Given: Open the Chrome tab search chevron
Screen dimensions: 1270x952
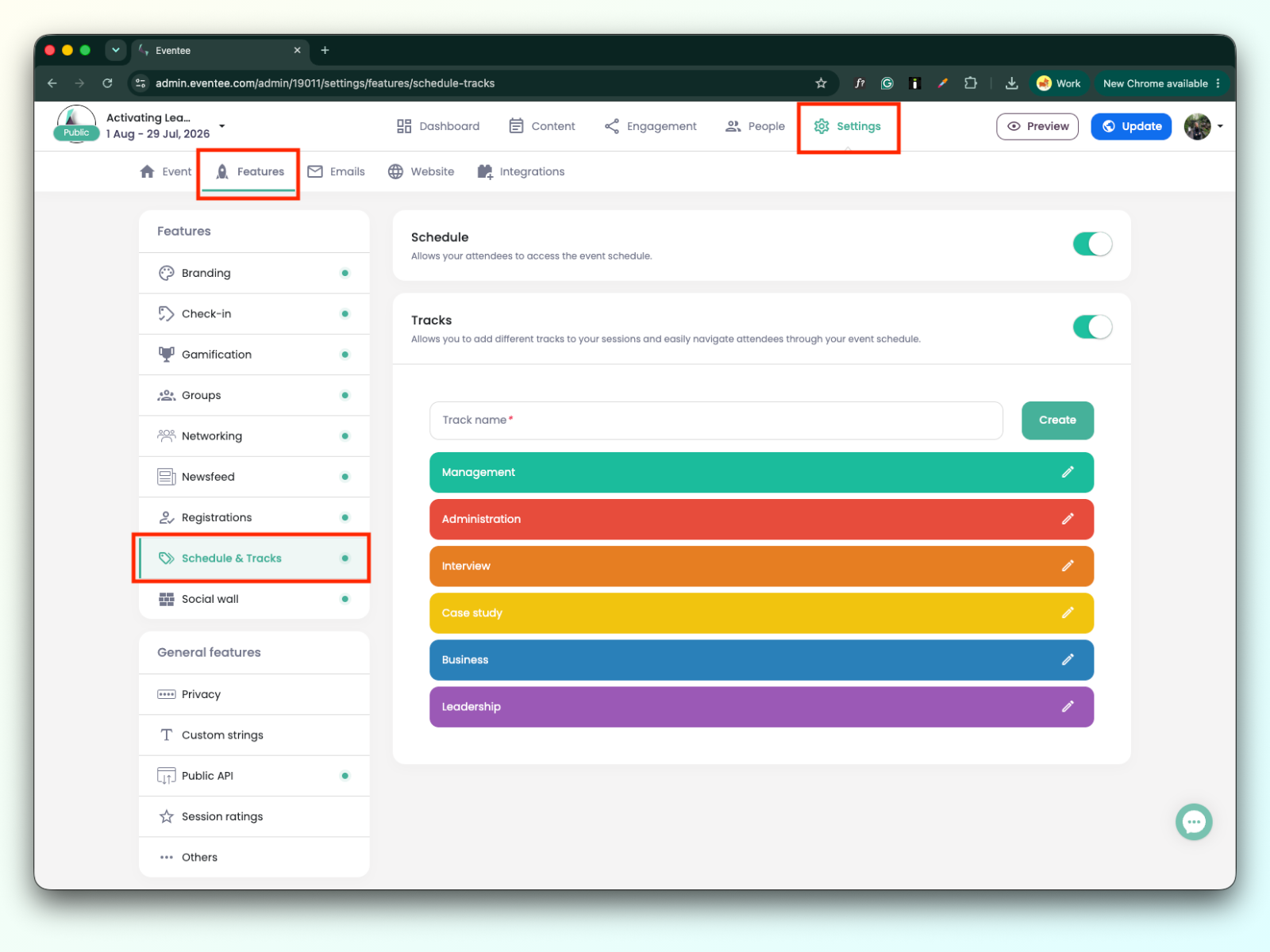Looking at the screenshot, I should [116, 50].
